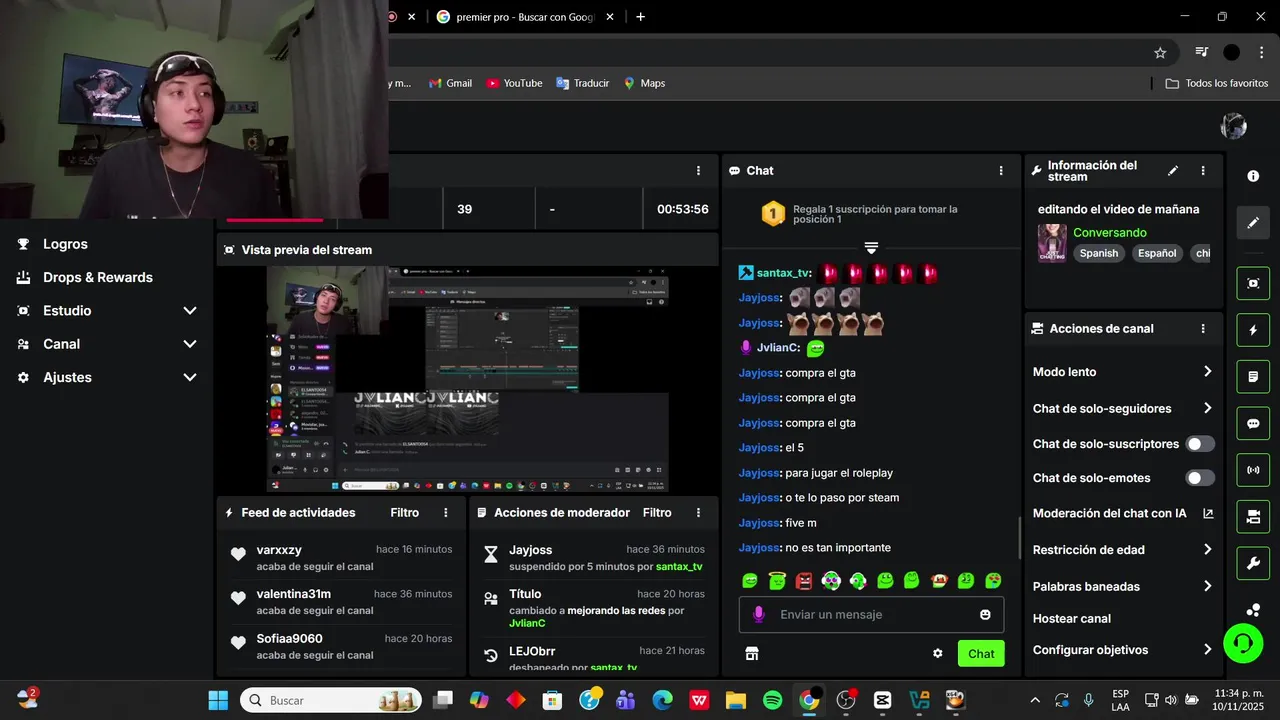Open a new browser tab
The height and width of the screenshot is (720, 1280).
pos(641,17)
